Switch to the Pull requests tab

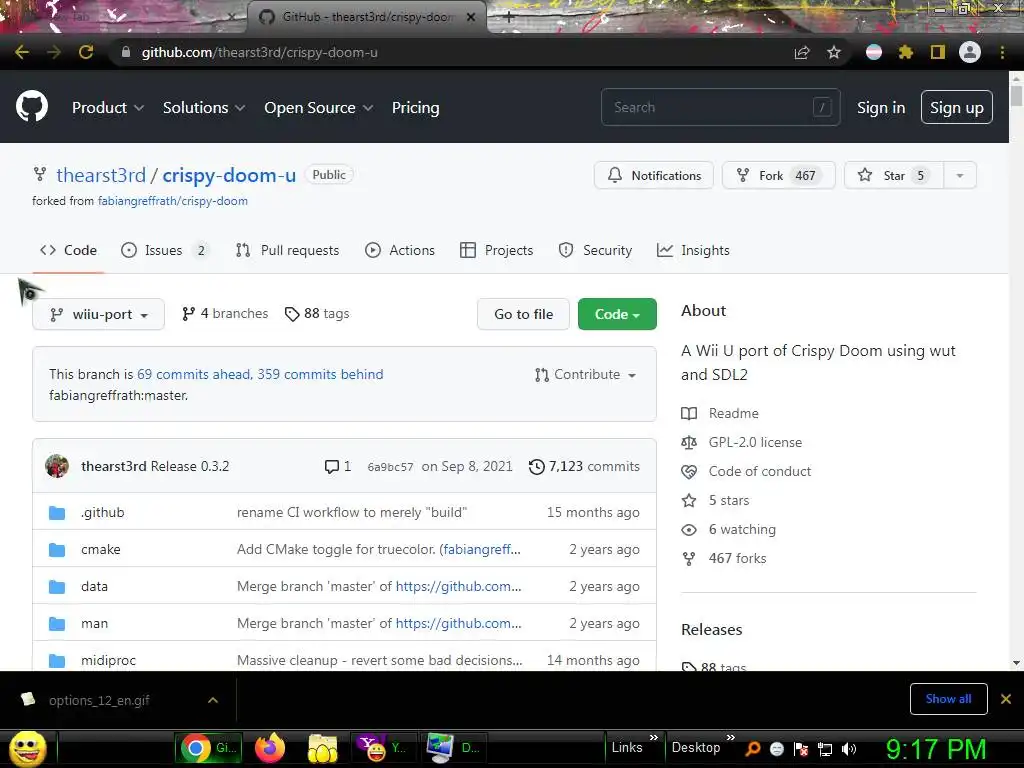(287, 250)
